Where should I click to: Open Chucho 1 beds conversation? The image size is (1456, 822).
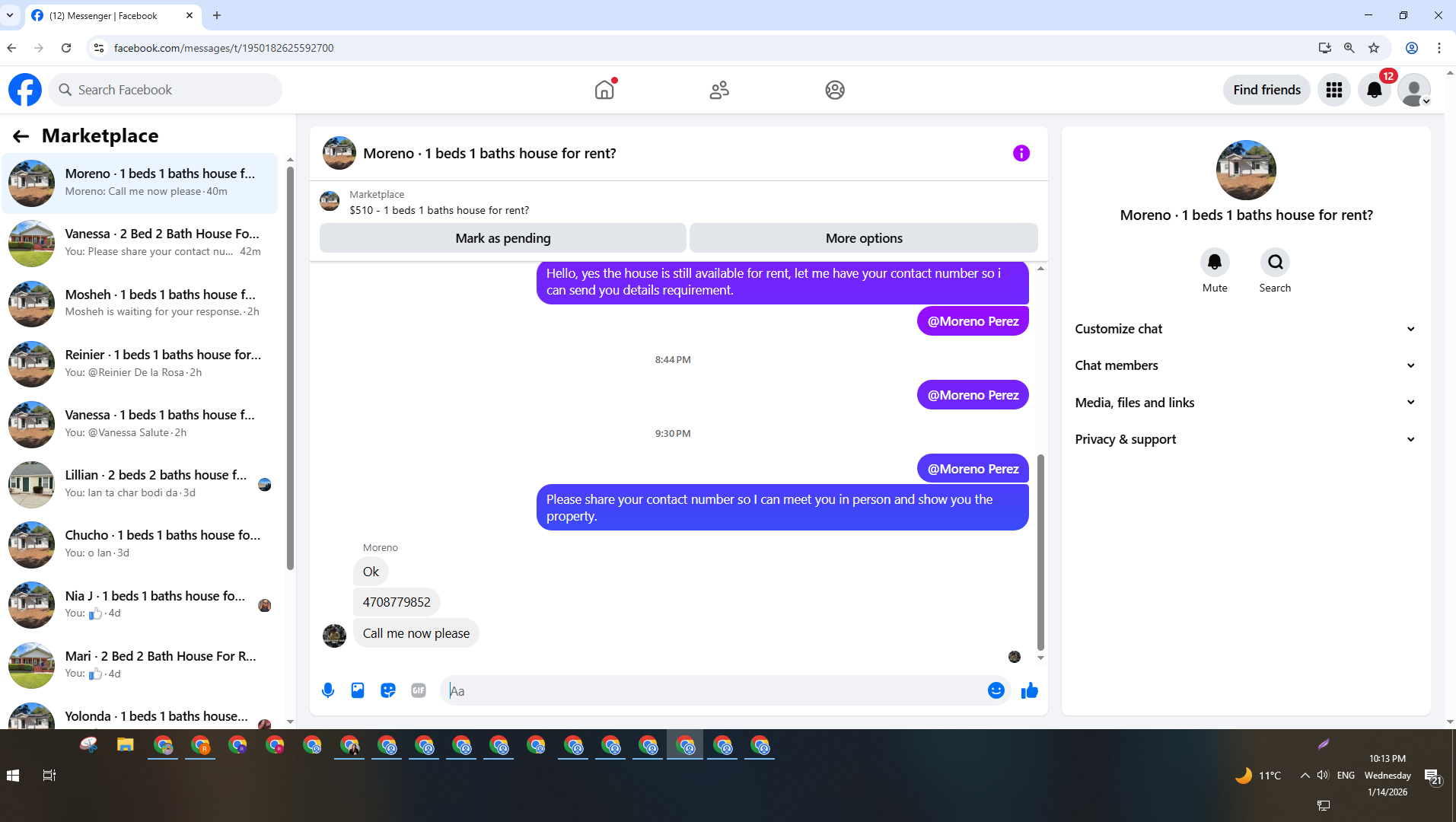pos(141,544)
